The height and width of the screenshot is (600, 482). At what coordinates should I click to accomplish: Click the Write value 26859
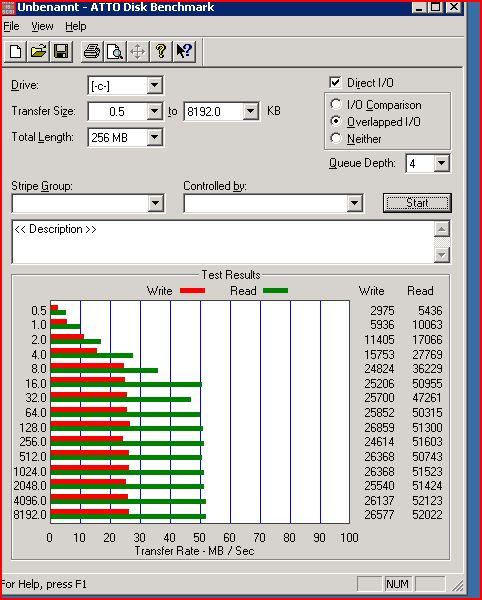coord(379,427)
